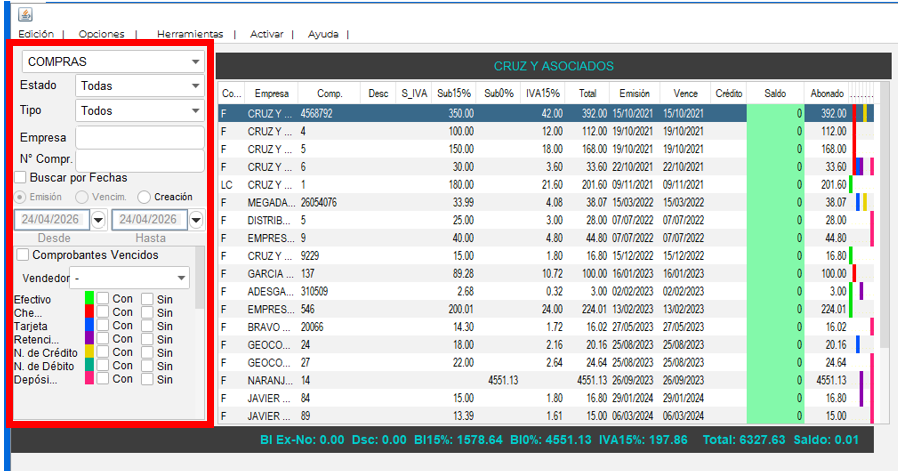This screenshot has height=471, width=898.
Task: Select the Creación radio button
Action: [x=144, y=197]
